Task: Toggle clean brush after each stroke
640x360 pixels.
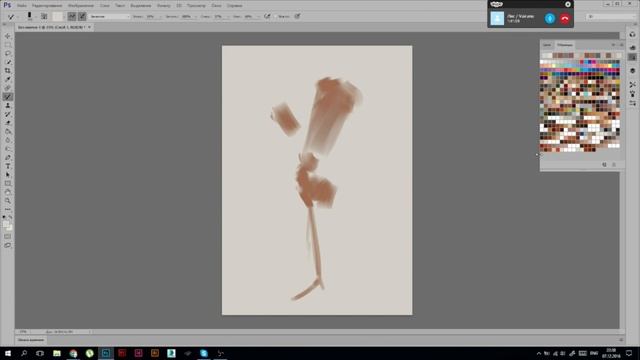Action: pos(82,16)
